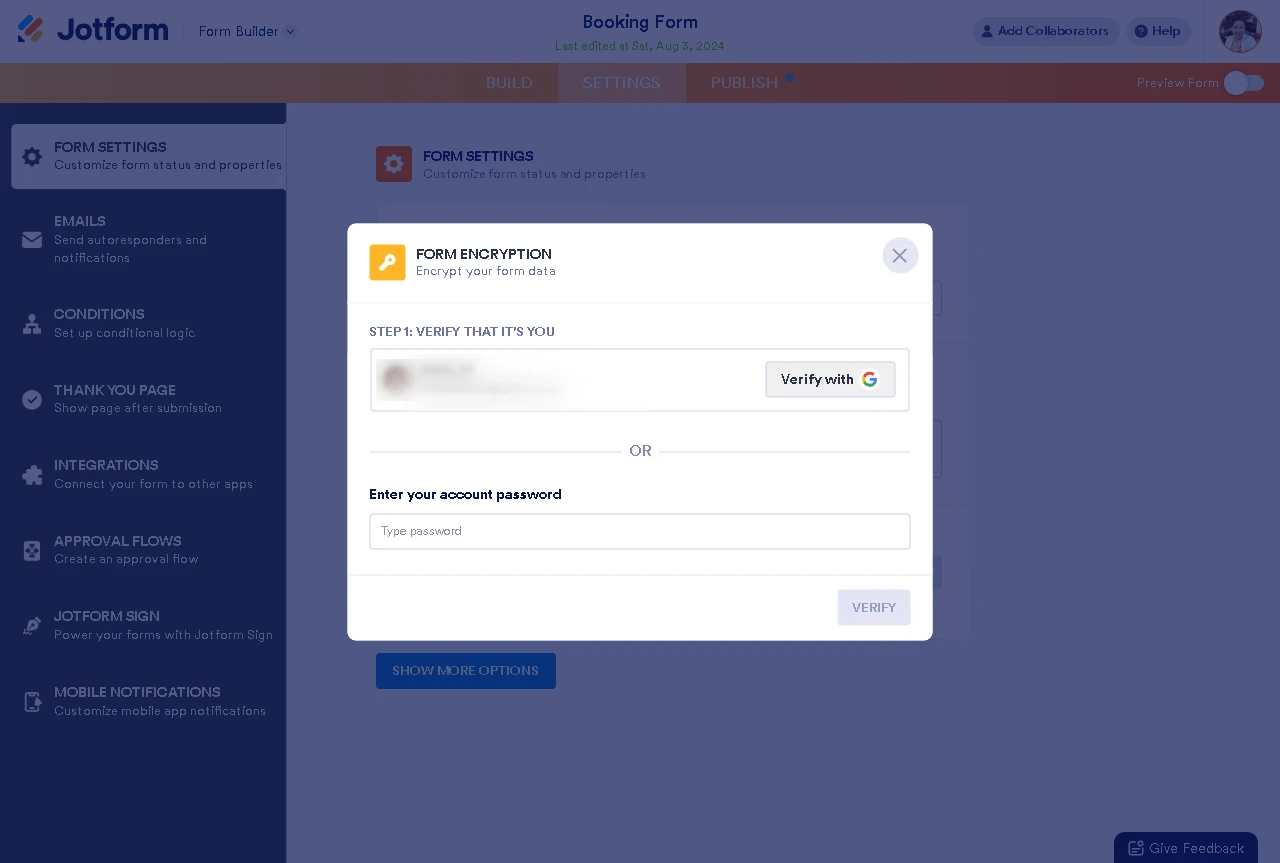Click the account password input field
The width and height of the screenshot is (1280, 863).
pos(640,531)
